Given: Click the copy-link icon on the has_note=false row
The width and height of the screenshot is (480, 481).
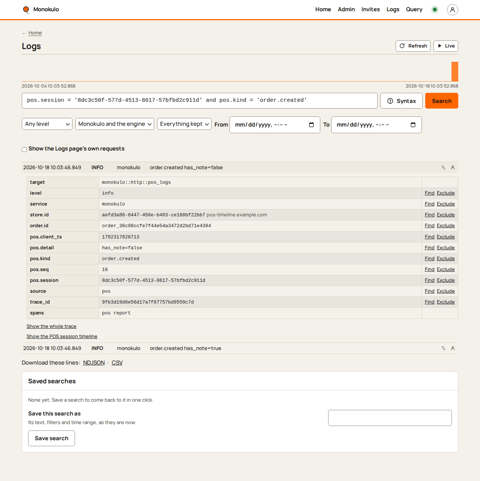Looking at the screenshot, I should 443,167.
